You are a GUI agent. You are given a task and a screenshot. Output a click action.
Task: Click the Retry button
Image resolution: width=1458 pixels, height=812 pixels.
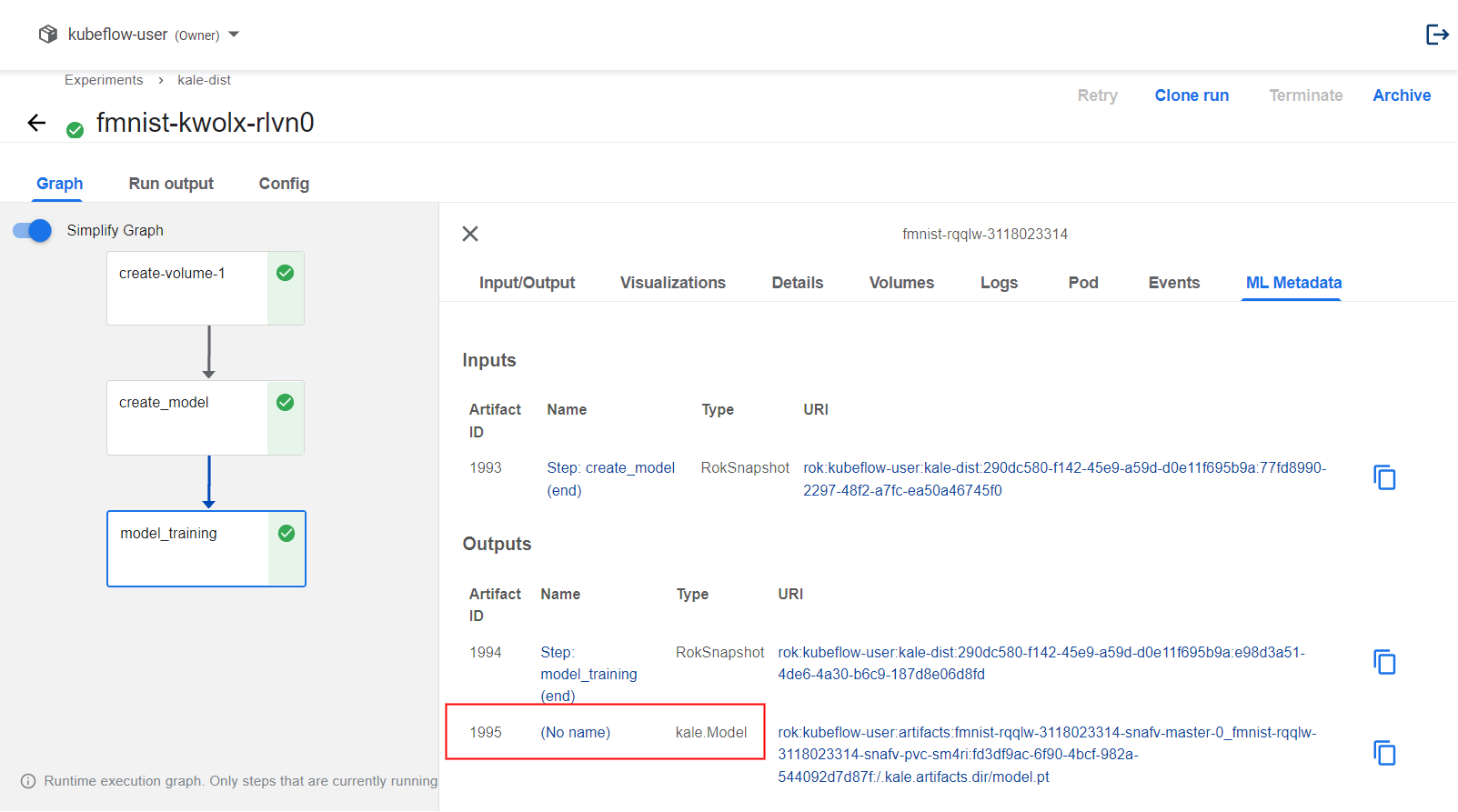point(1098,95)
